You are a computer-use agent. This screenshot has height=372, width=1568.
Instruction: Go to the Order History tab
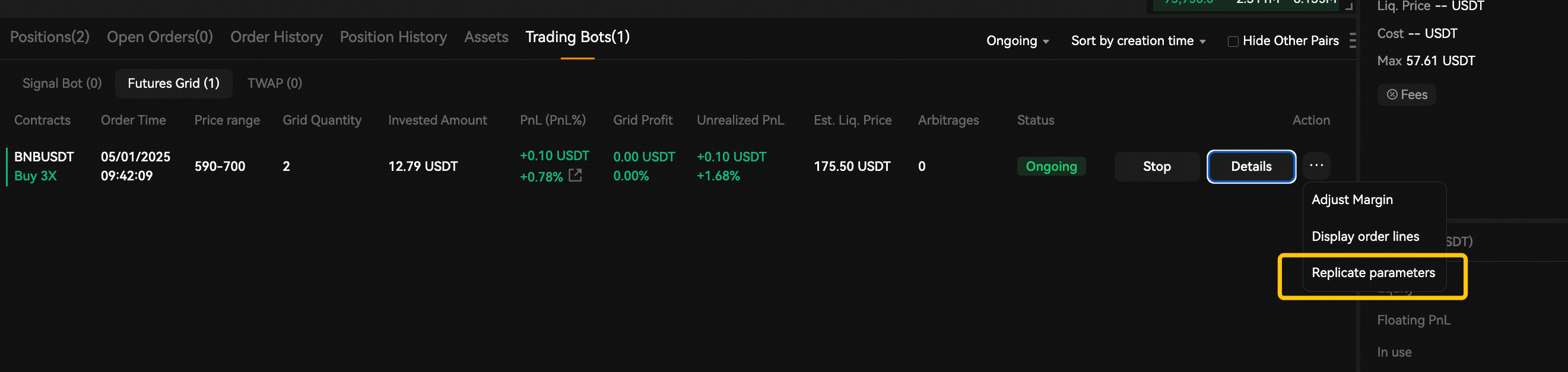(x=277, y=37)
